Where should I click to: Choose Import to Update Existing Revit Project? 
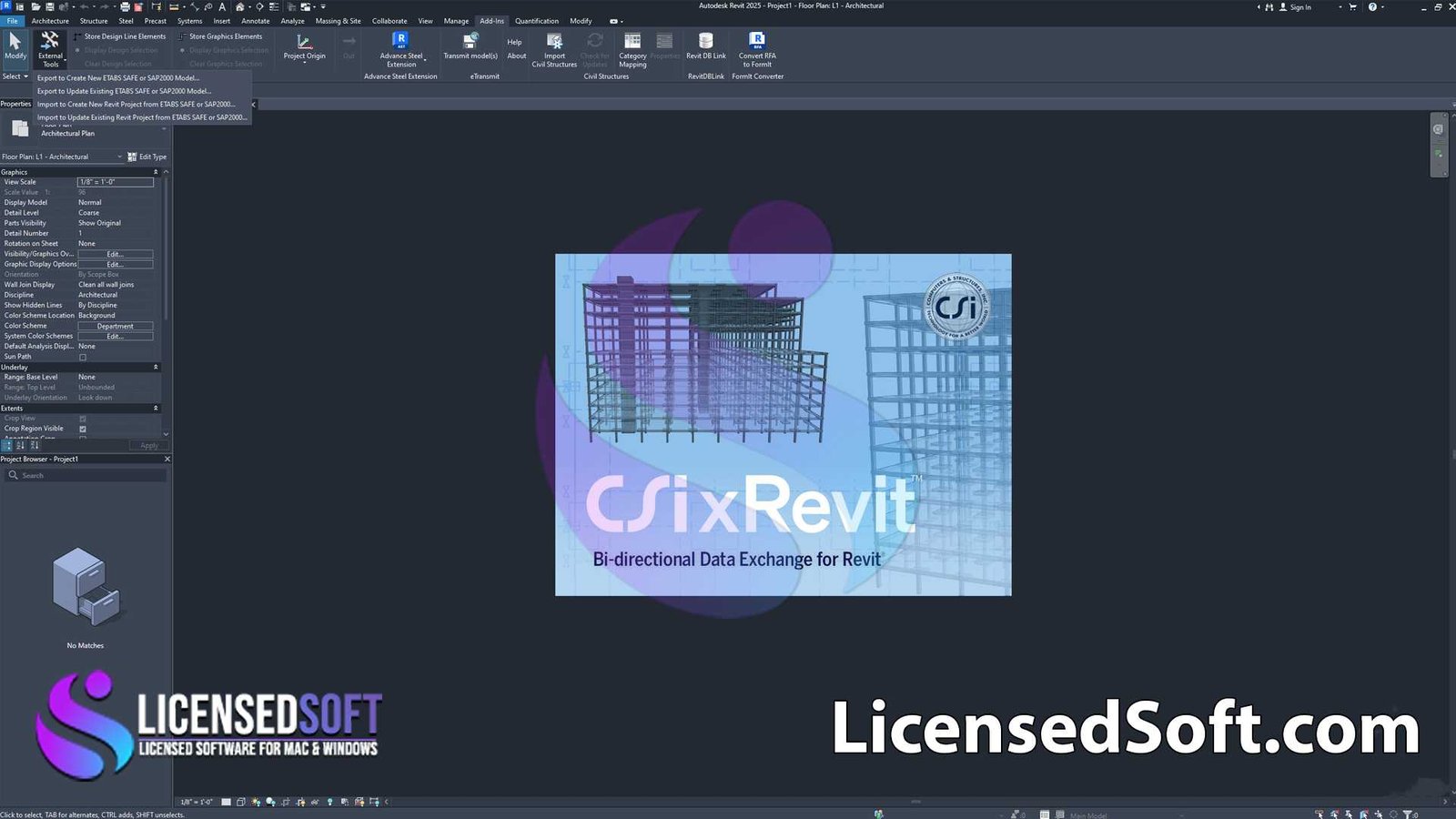143,117
